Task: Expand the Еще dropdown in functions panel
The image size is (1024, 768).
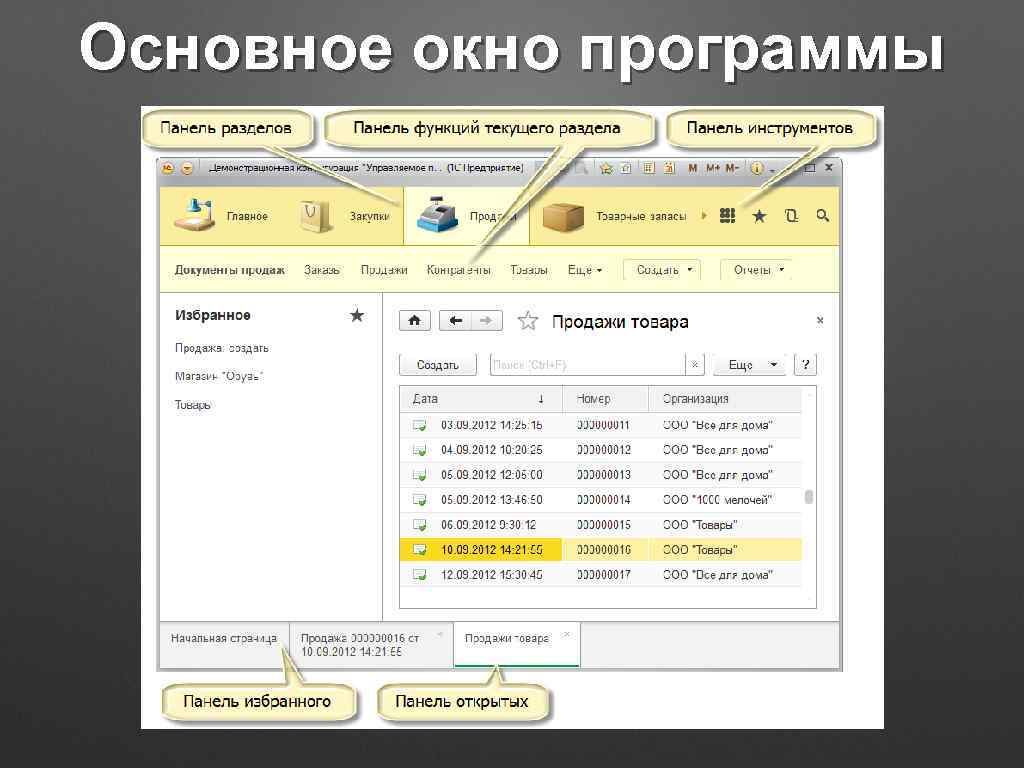Action: click(x=585, y=269)
